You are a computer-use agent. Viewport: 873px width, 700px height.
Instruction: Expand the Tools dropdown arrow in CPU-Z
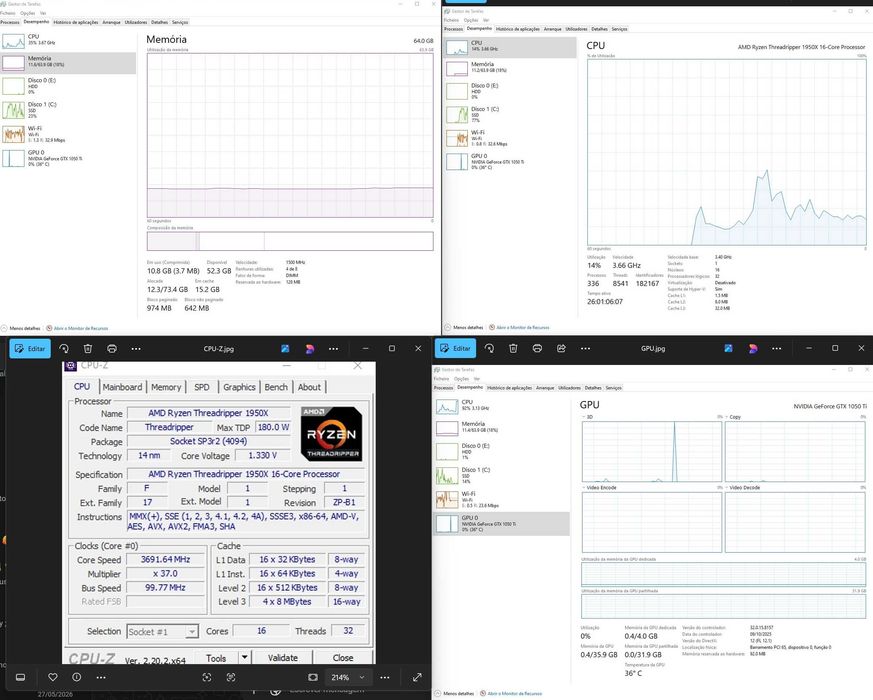tap(244, 658)
